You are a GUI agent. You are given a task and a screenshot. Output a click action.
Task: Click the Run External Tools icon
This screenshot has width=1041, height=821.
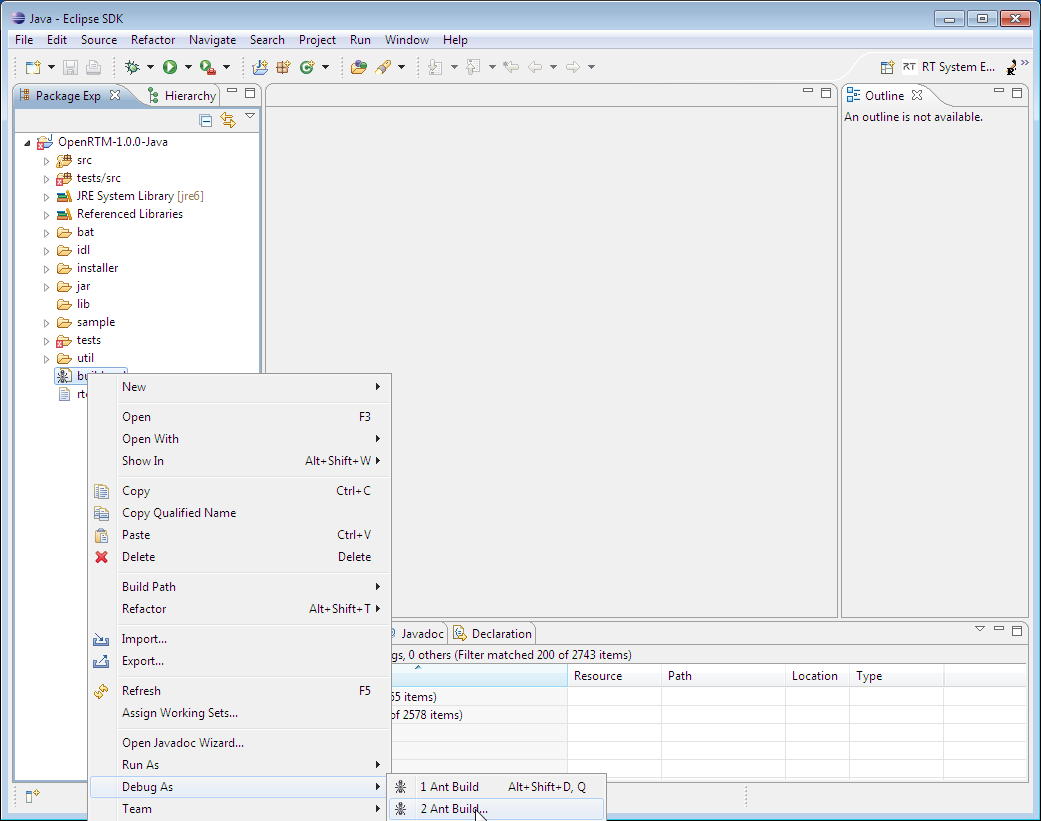[208, 67]
